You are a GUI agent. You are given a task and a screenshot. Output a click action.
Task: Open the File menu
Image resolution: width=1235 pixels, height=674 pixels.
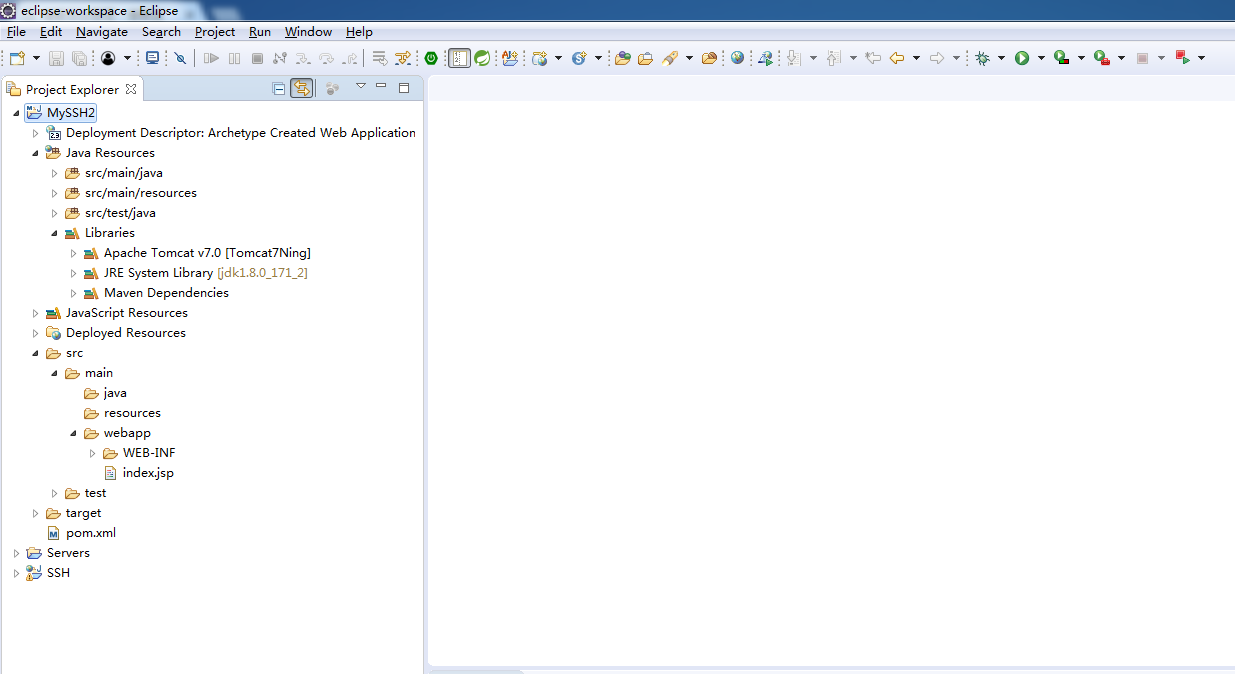[x=16, y=32]
